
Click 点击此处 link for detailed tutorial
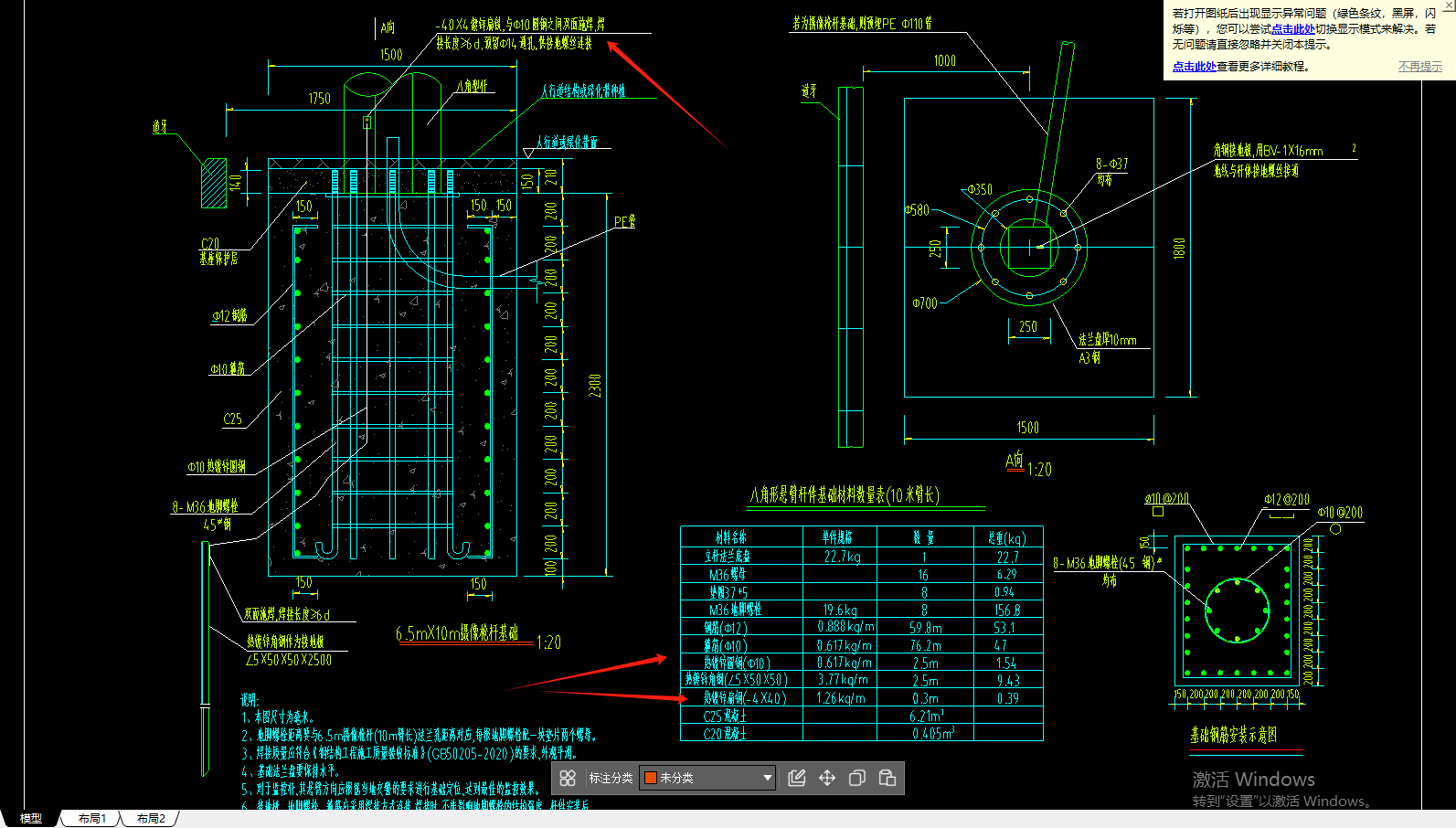pos(1194,67)
